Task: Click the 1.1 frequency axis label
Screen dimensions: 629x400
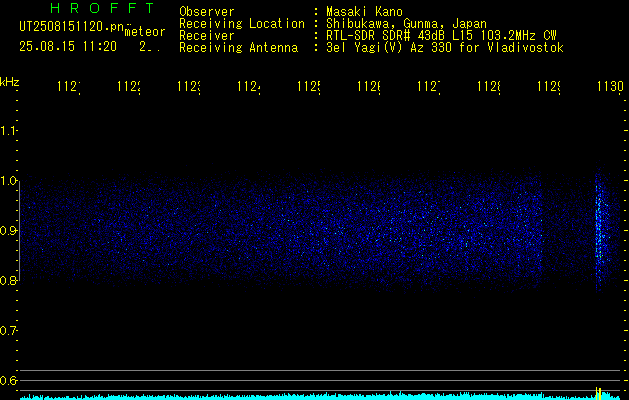Action: 8,130
